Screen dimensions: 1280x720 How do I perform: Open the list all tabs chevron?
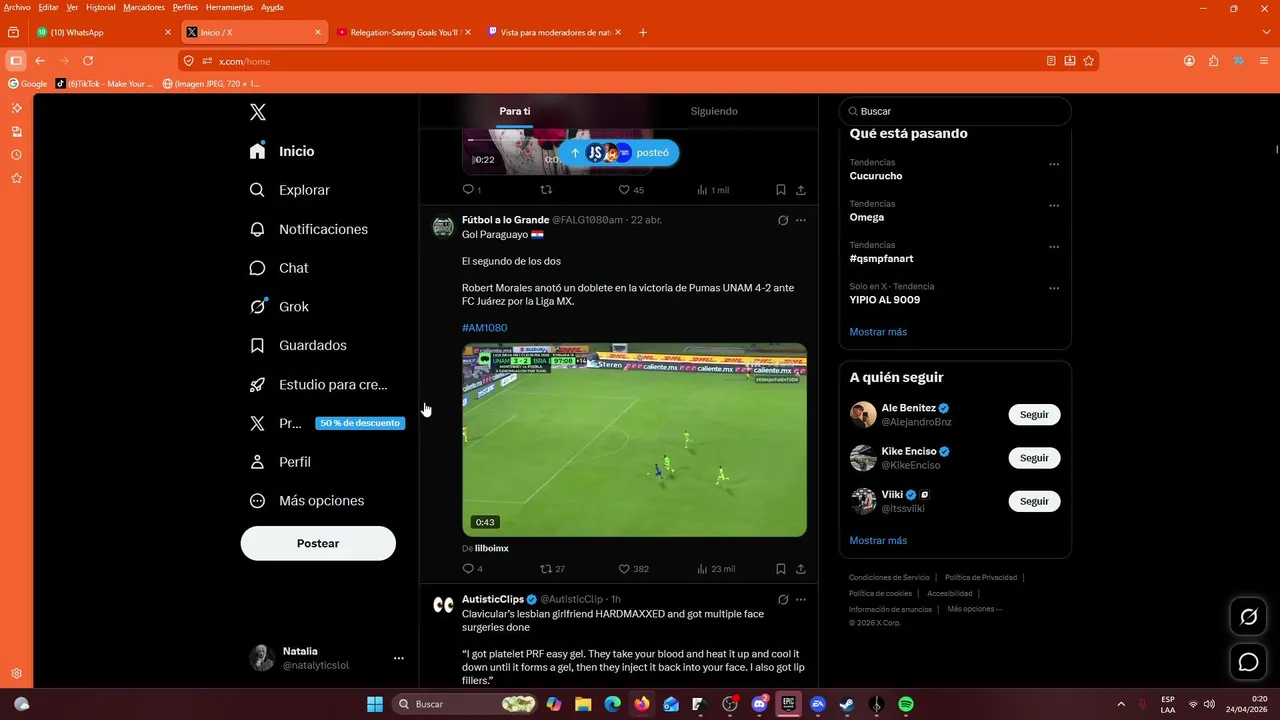[x=1266, y=32]
